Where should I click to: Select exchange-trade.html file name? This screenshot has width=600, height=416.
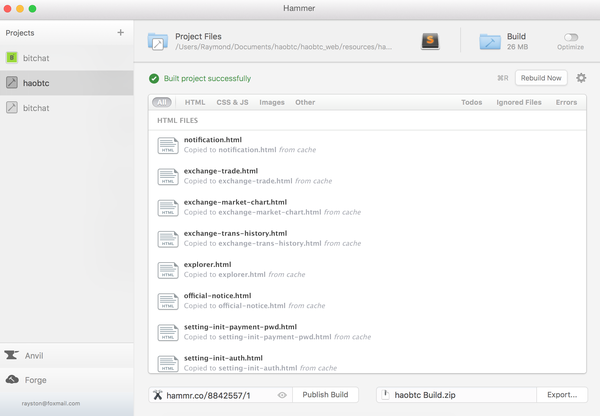221,171
